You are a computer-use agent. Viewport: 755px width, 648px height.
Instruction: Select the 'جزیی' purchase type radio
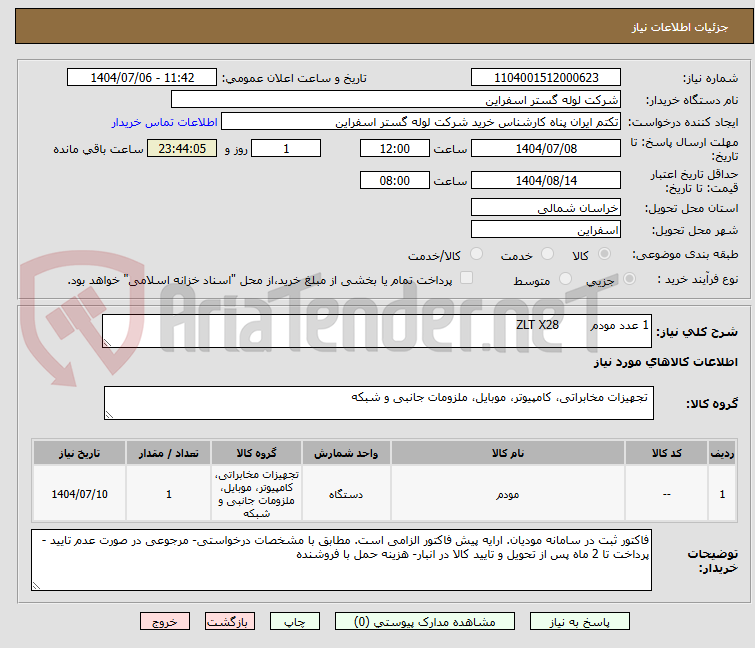tap(629, 279)
